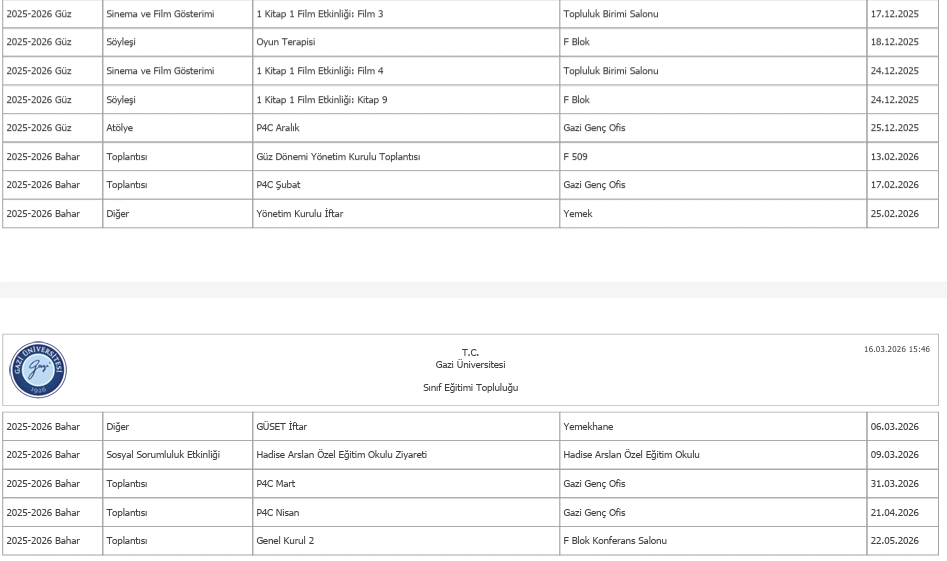Click the Atölye event type cell

(121, 128)
